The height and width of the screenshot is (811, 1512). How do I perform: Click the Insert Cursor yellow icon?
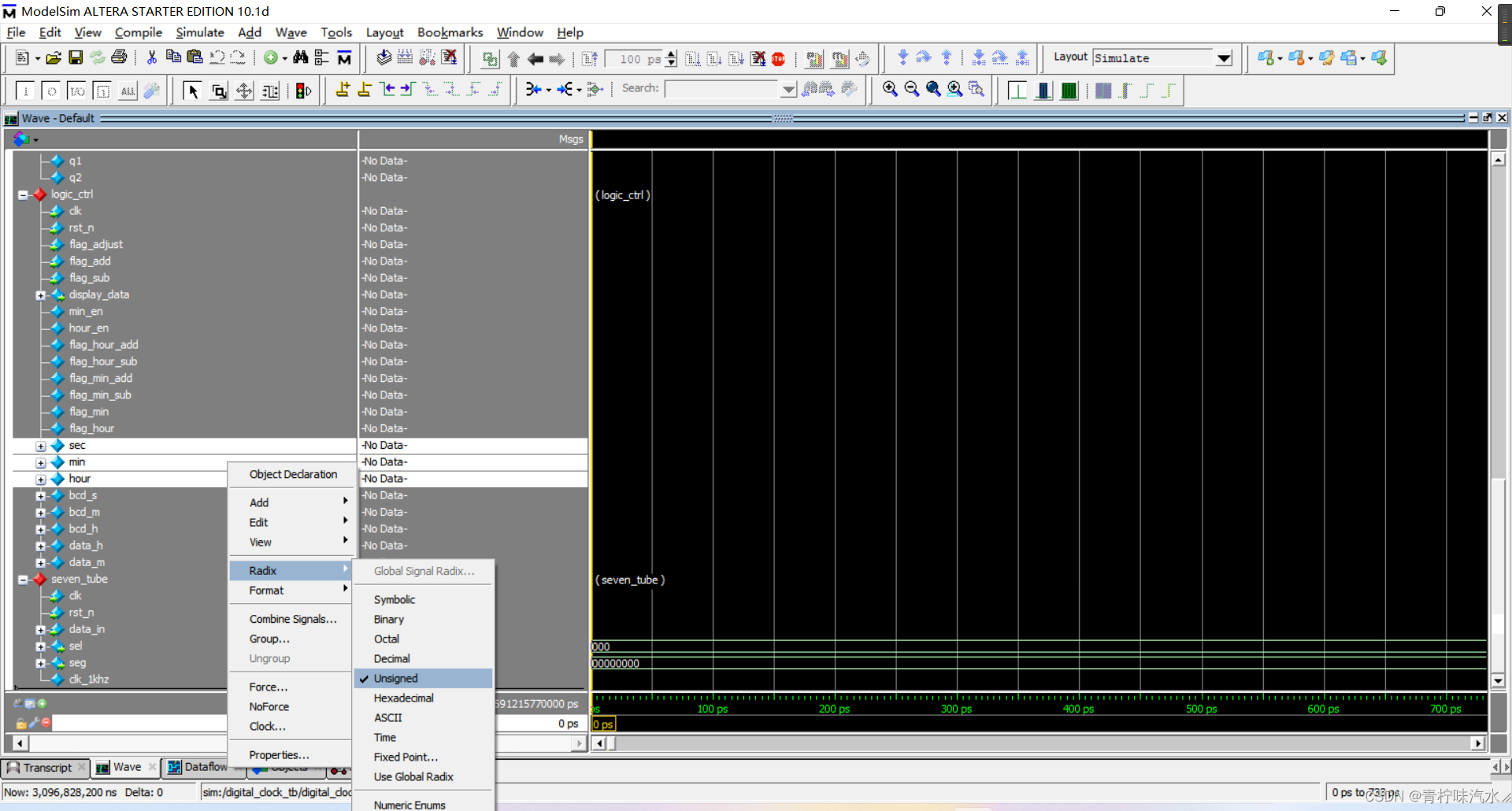(x=343, y=90)
